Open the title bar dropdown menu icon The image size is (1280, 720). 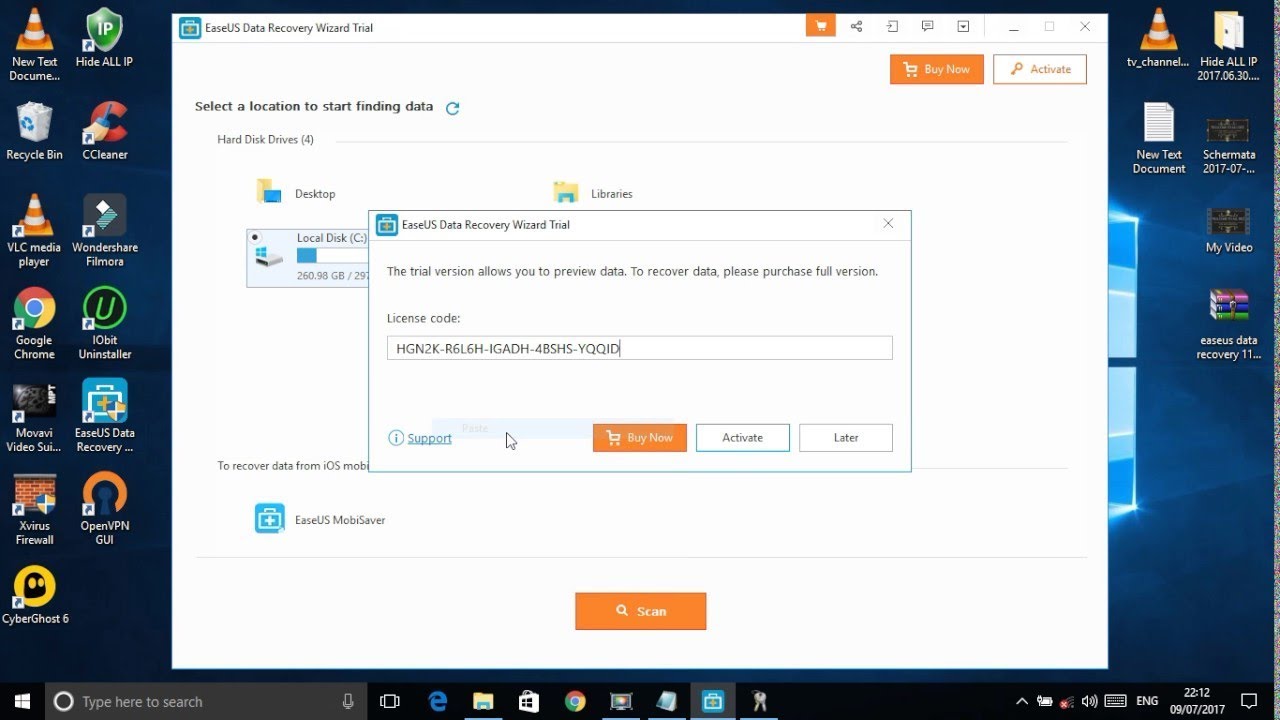pos(963,27)
